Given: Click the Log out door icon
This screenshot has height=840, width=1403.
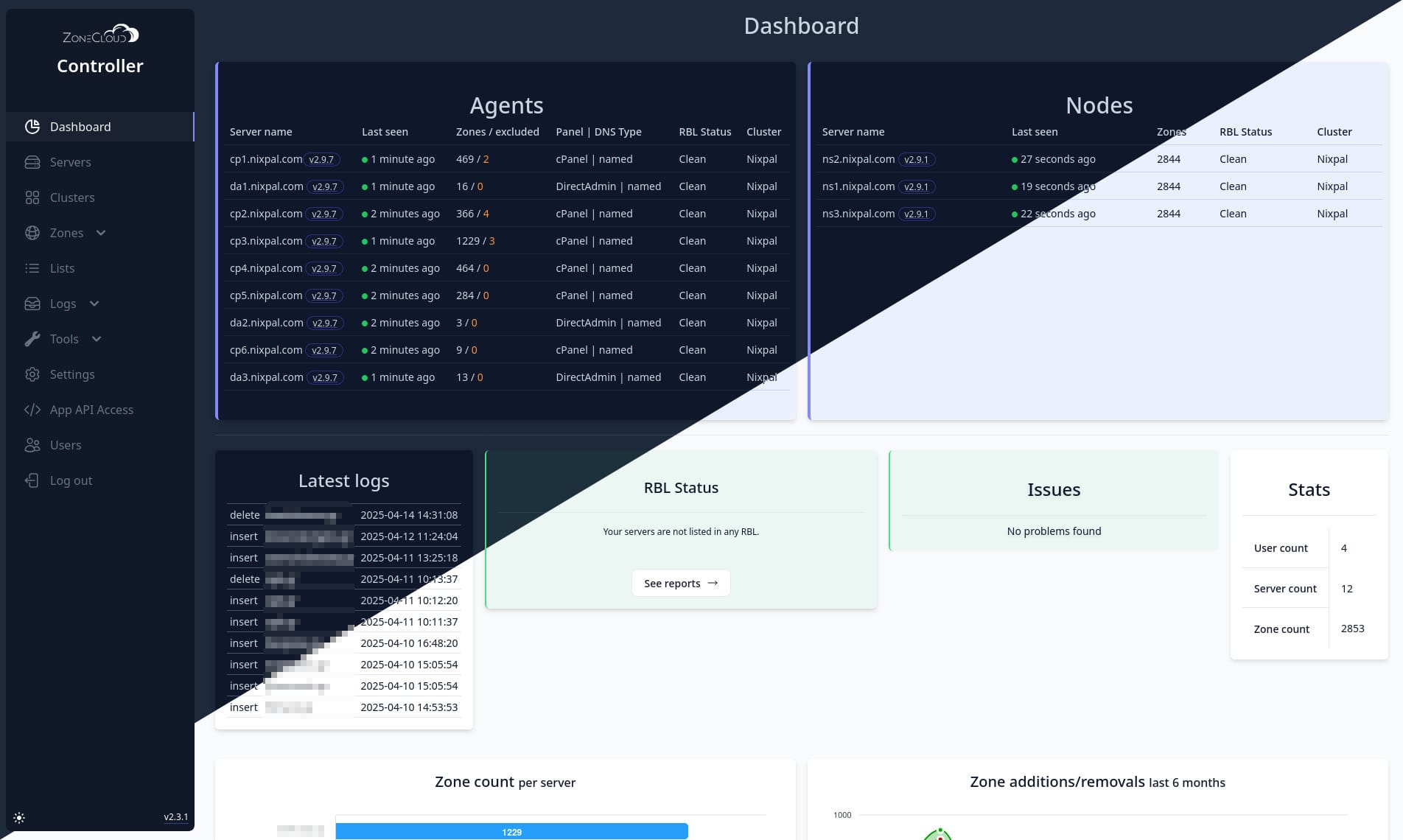Looking at the screenshot, I should [32, 480].
